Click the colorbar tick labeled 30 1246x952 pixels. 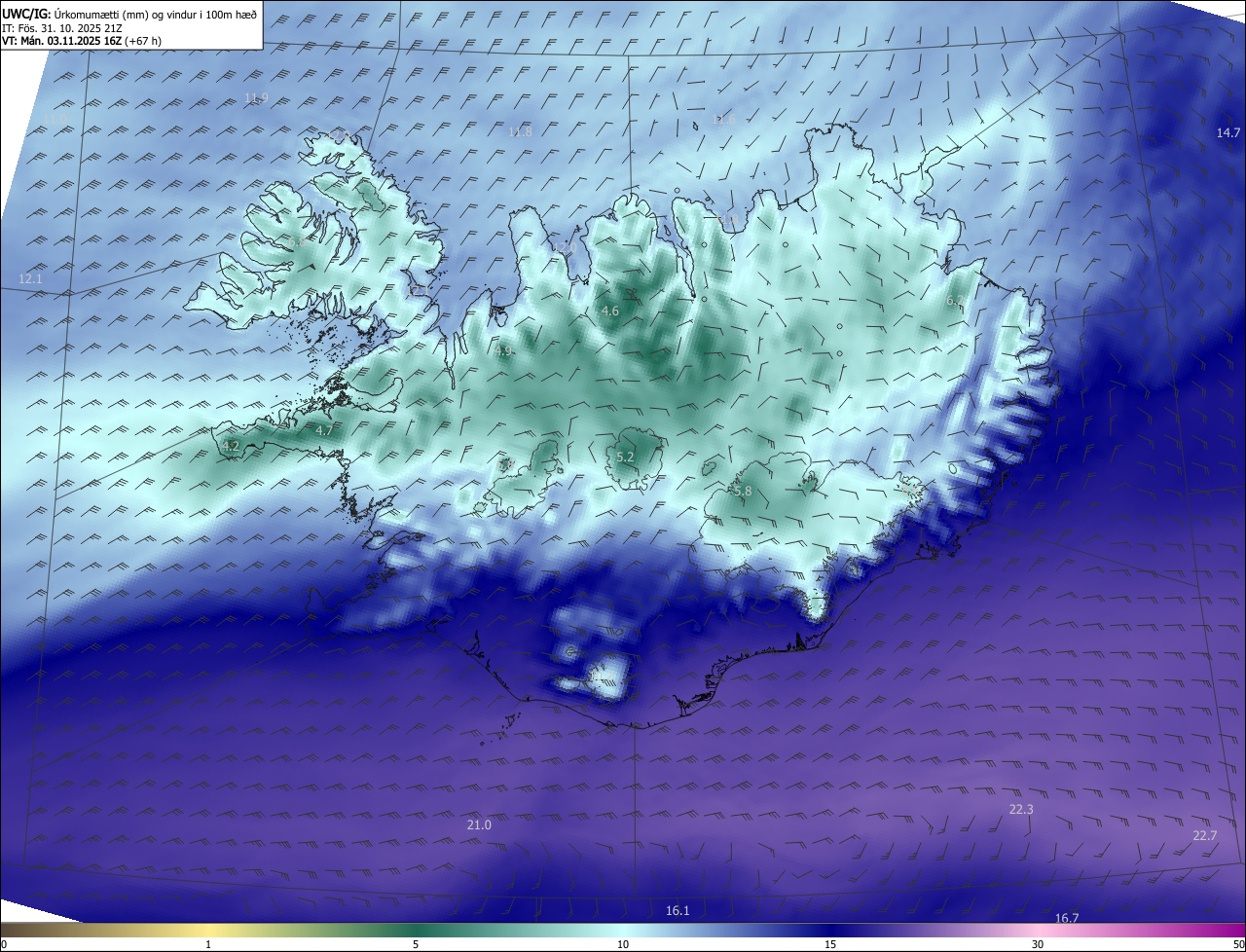(x=1038, y=944)
